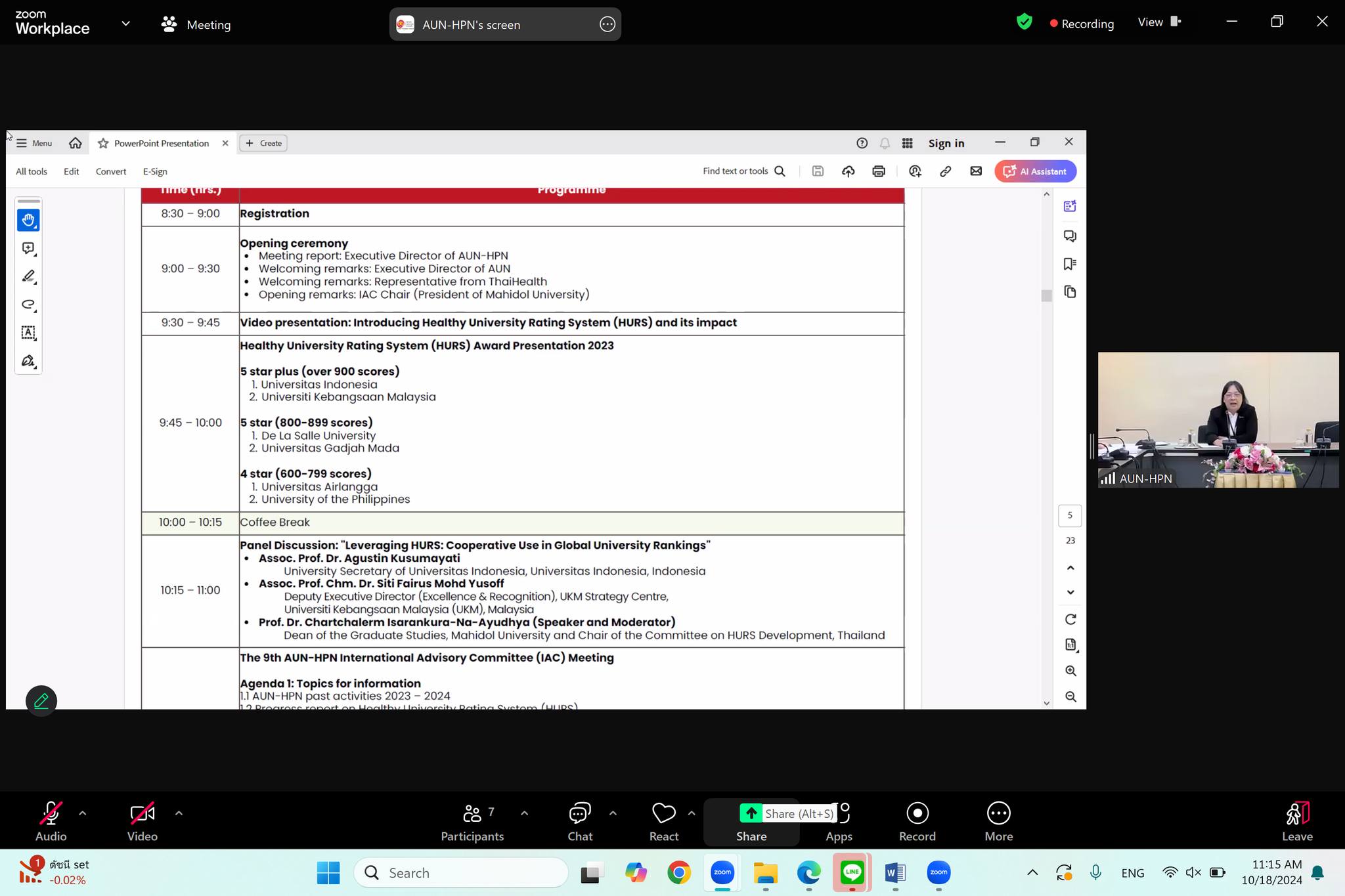Click the PDF vertical scrollbar thumb
Viewport: 1345px width, 896px height.
(x=1047, y=295)
